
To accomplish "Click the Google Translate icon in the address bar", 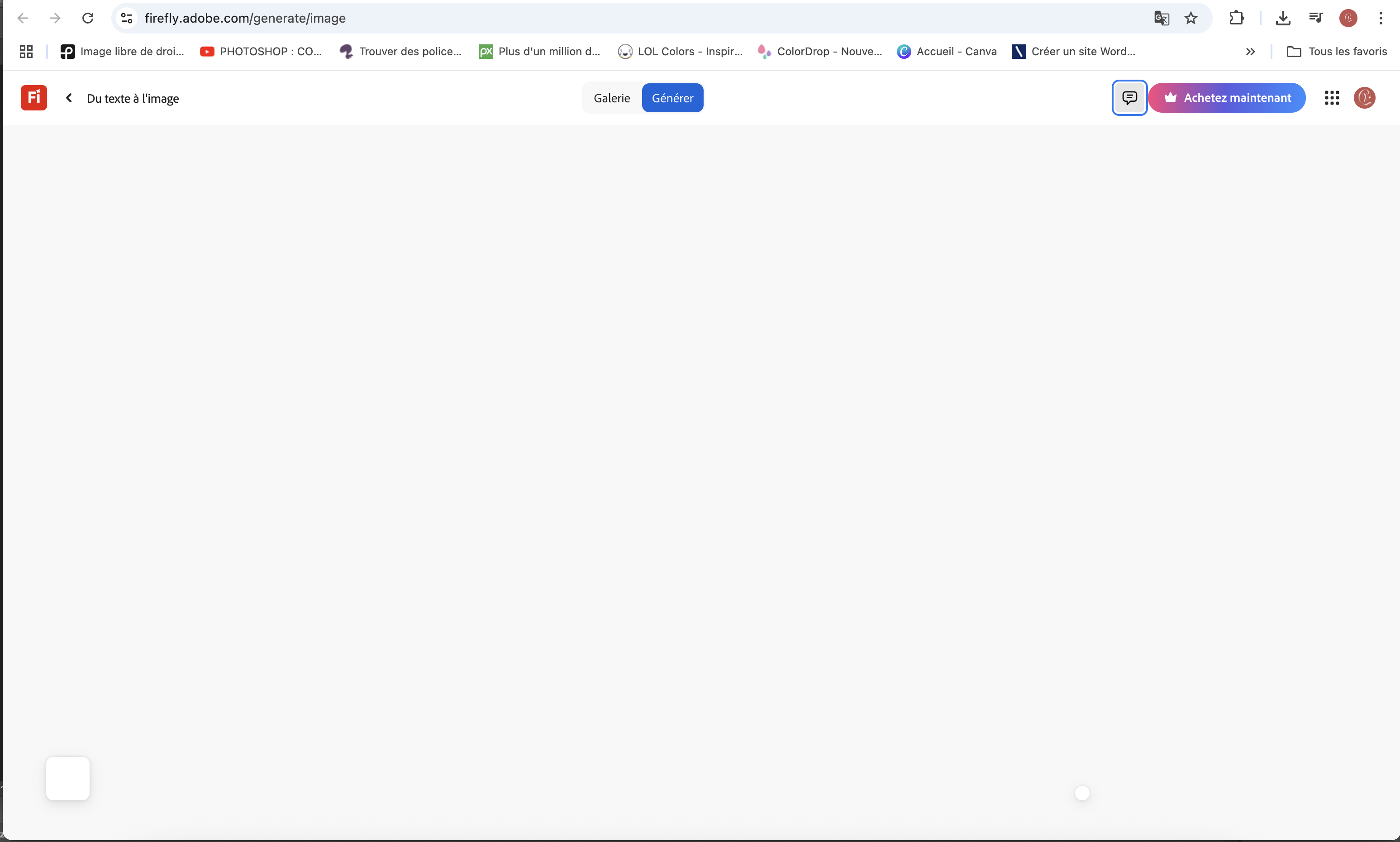I will pyautogui.click(x=1161, y=18).
